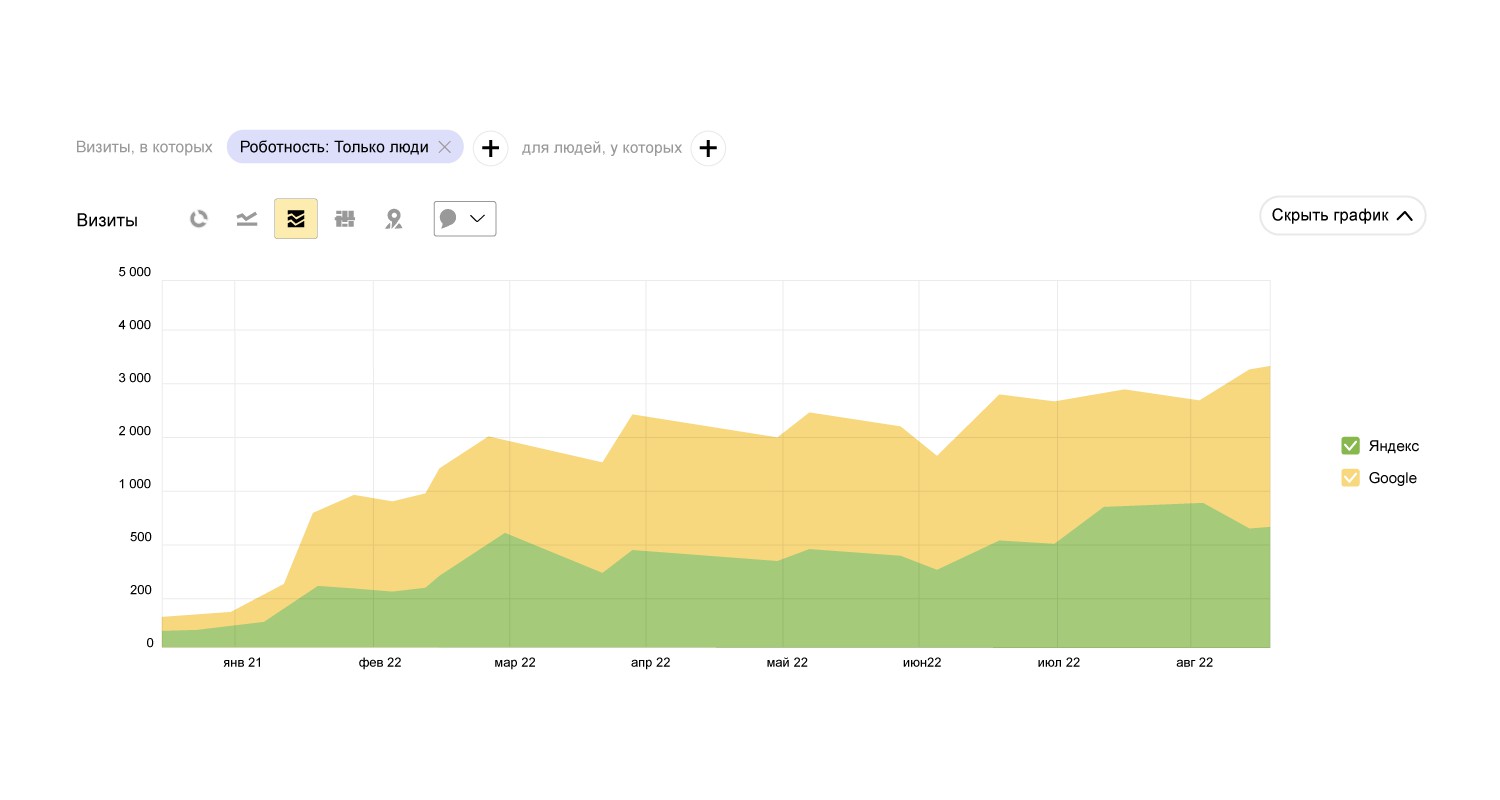This screenshot has width=1500, height=800.
Task: Uncheck the Google series checkbox
Action: point(1350,478)
